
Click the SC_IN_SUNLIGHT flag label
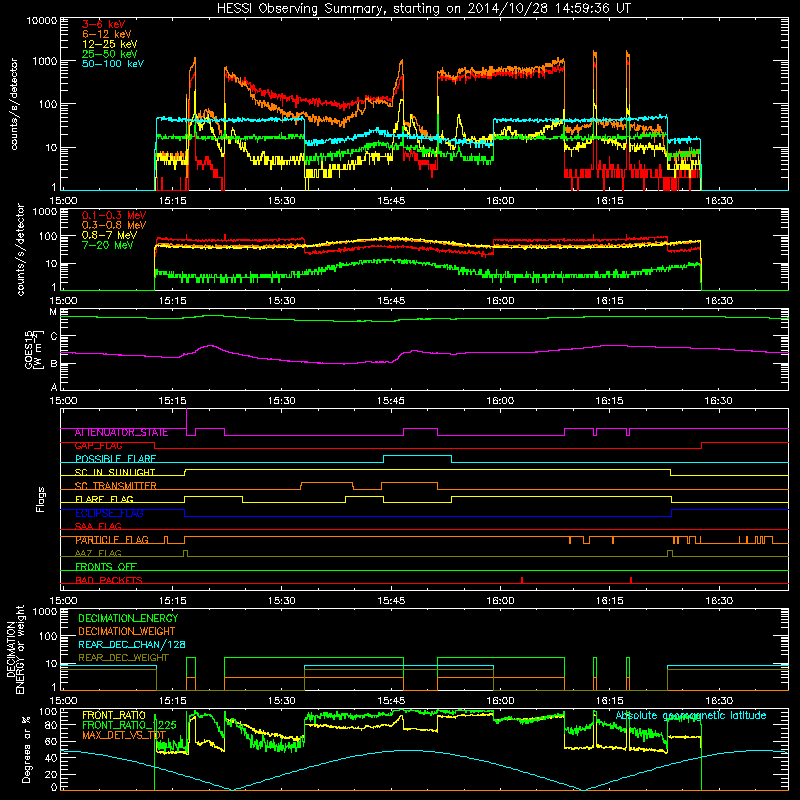coord(115,472)
